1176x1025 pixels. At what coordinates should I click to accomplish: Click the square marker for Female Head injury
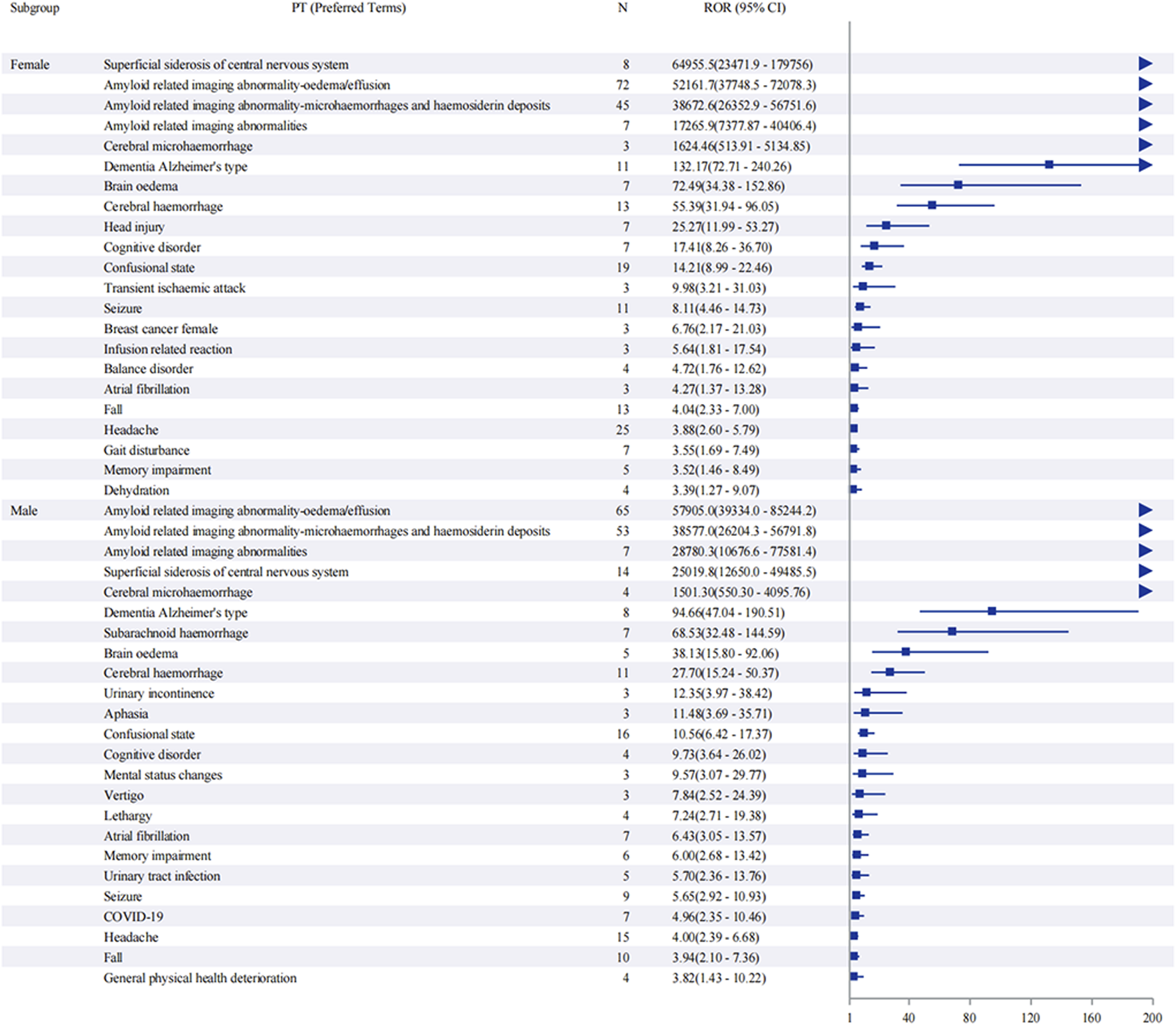click(x=886, y=226)
